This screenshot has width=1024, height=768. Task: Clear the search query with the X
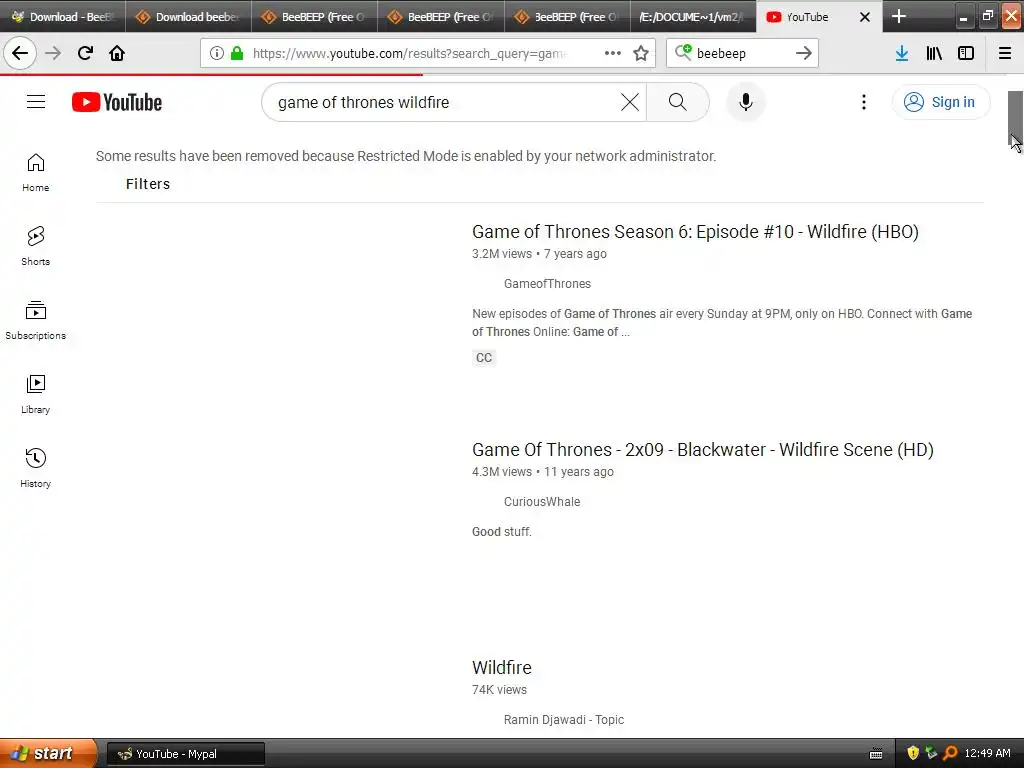pyautogui.click(x=630, y=103)
